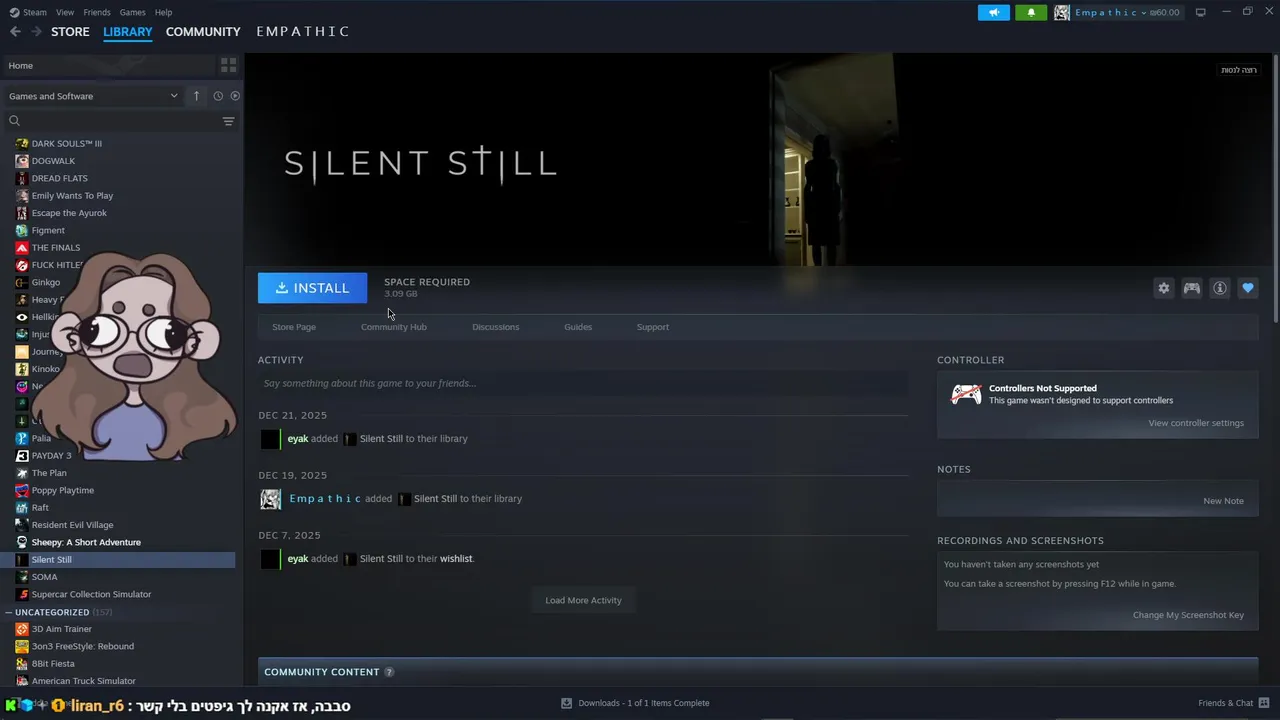Open the announcements megaphone icon
This screenshot has height=720, width=1280.
click(993, 12)
